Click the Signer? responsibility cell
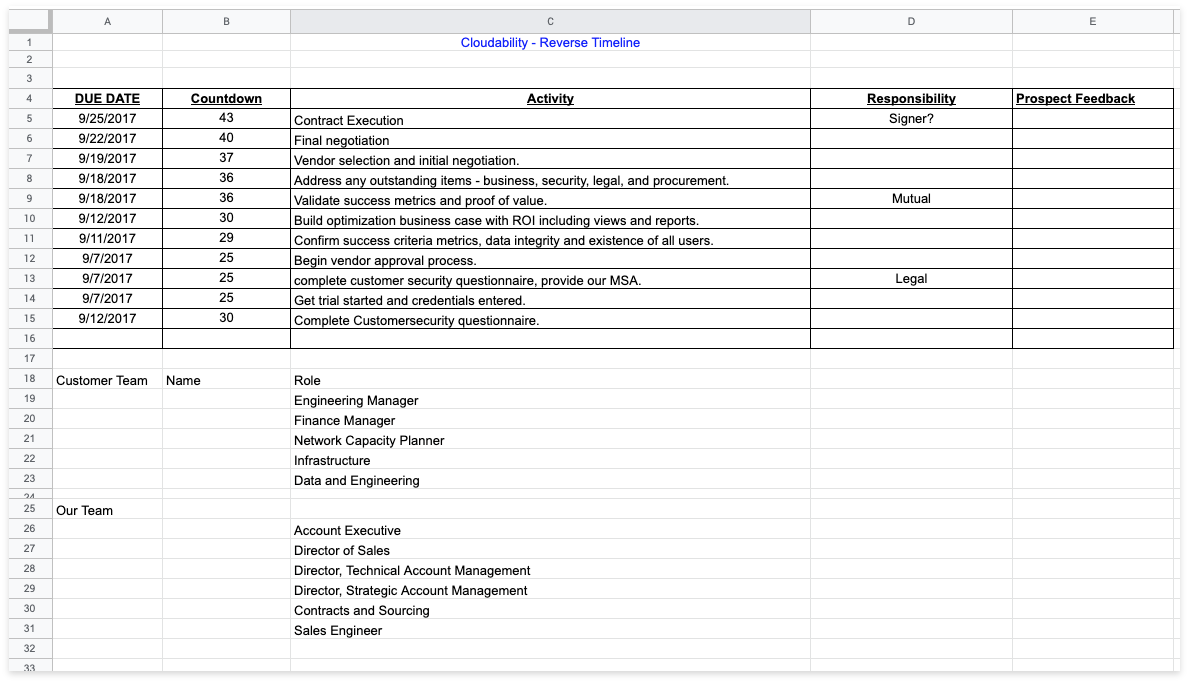Image resolution: width=1189 pixels, height=683 pixels. 911,118
